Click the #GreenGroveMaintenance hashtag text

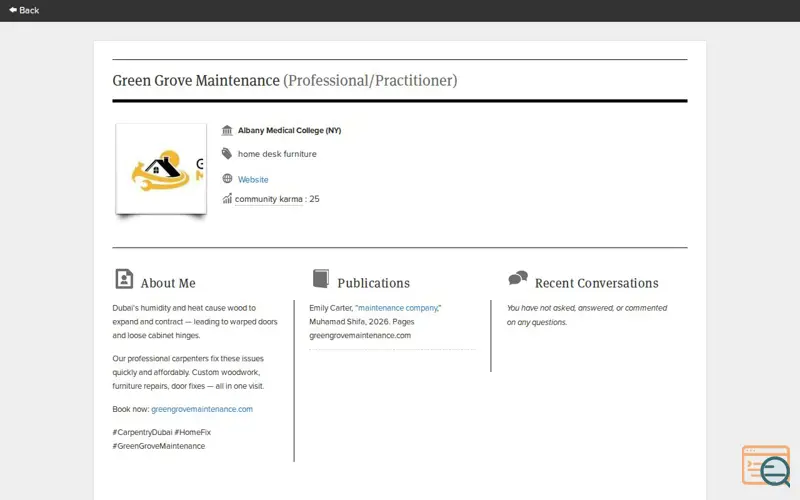159,446
